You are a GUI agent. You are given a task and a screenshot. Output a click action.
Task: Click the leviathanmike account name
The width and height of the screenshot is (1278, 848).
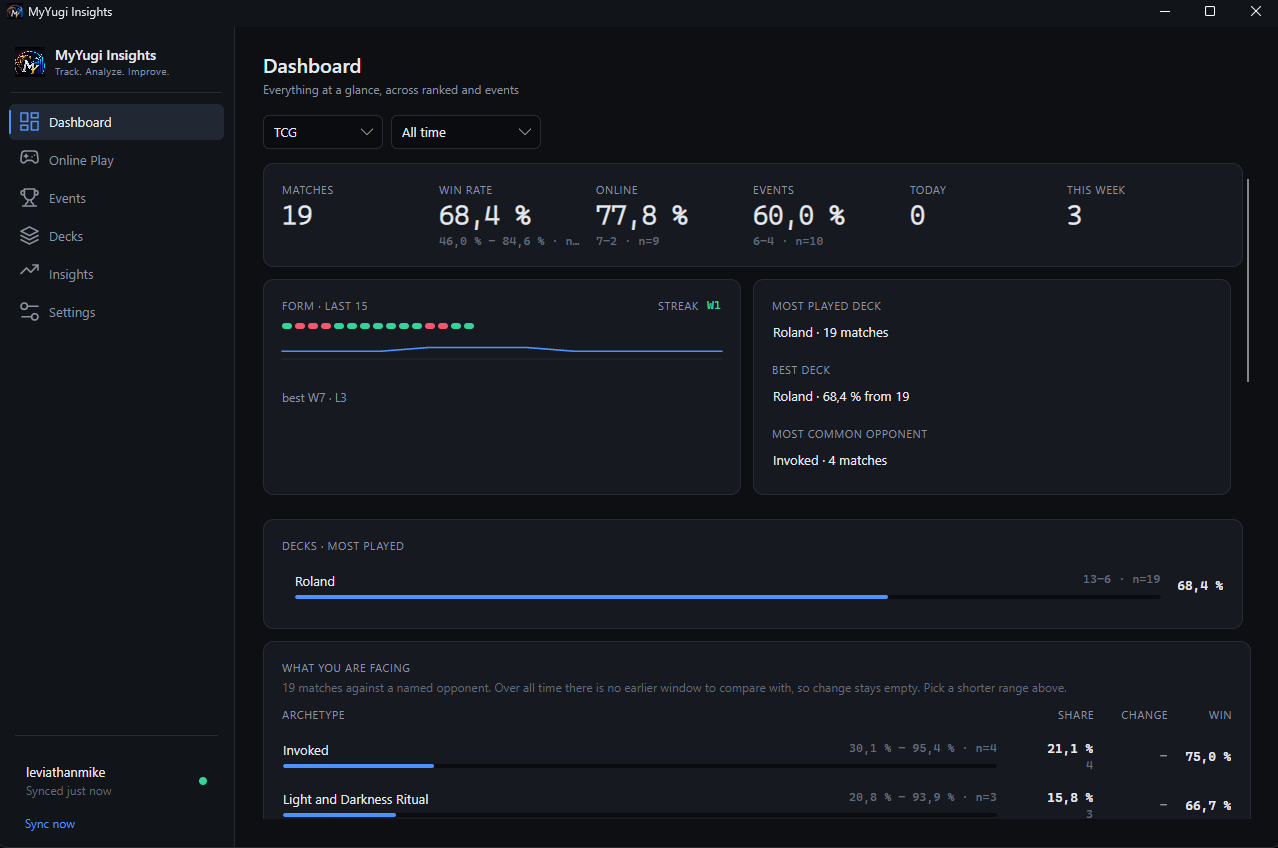pyautogui.click(x=66, y=772)
